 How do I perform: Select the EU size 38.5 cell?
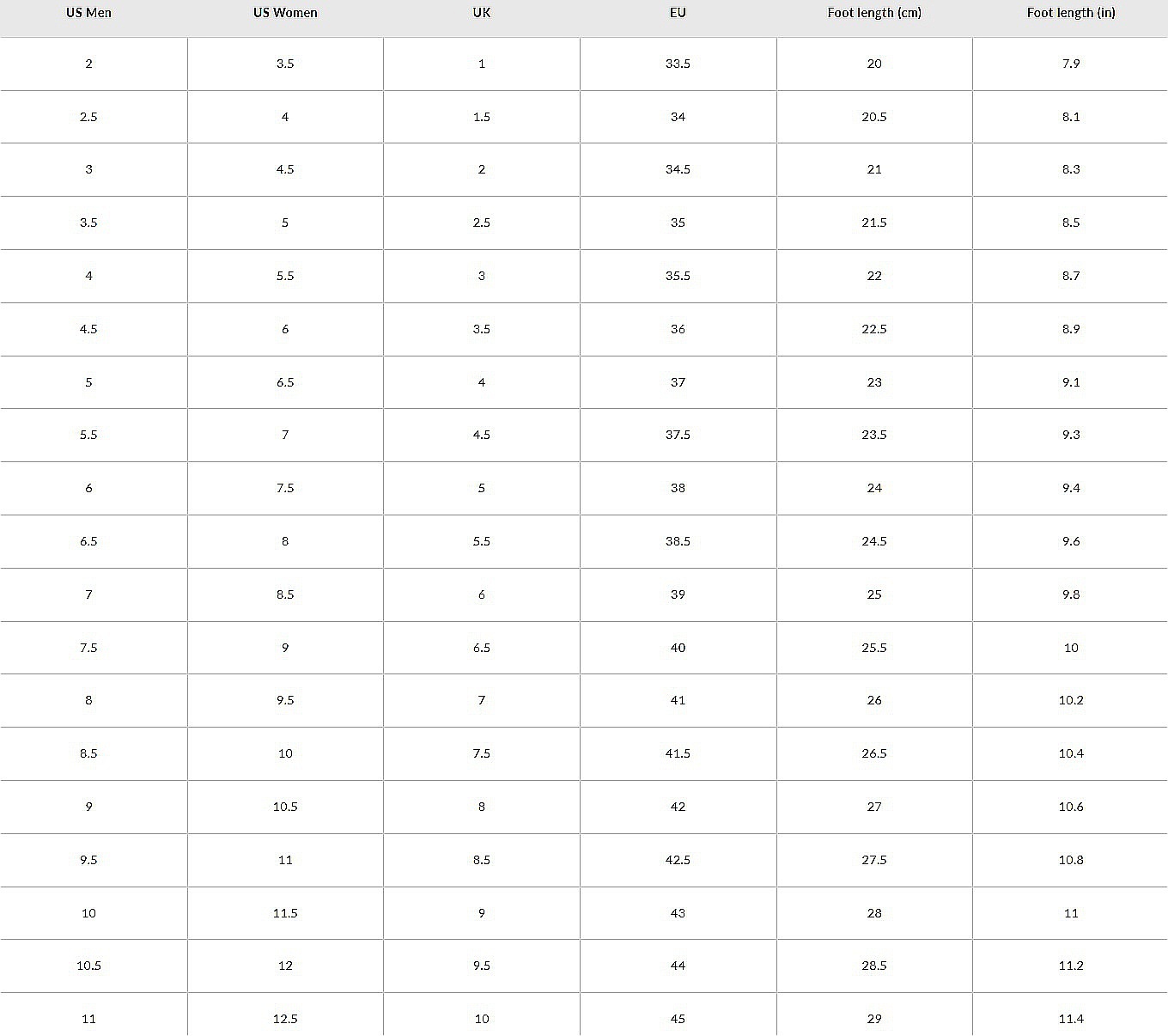point(678,541)
